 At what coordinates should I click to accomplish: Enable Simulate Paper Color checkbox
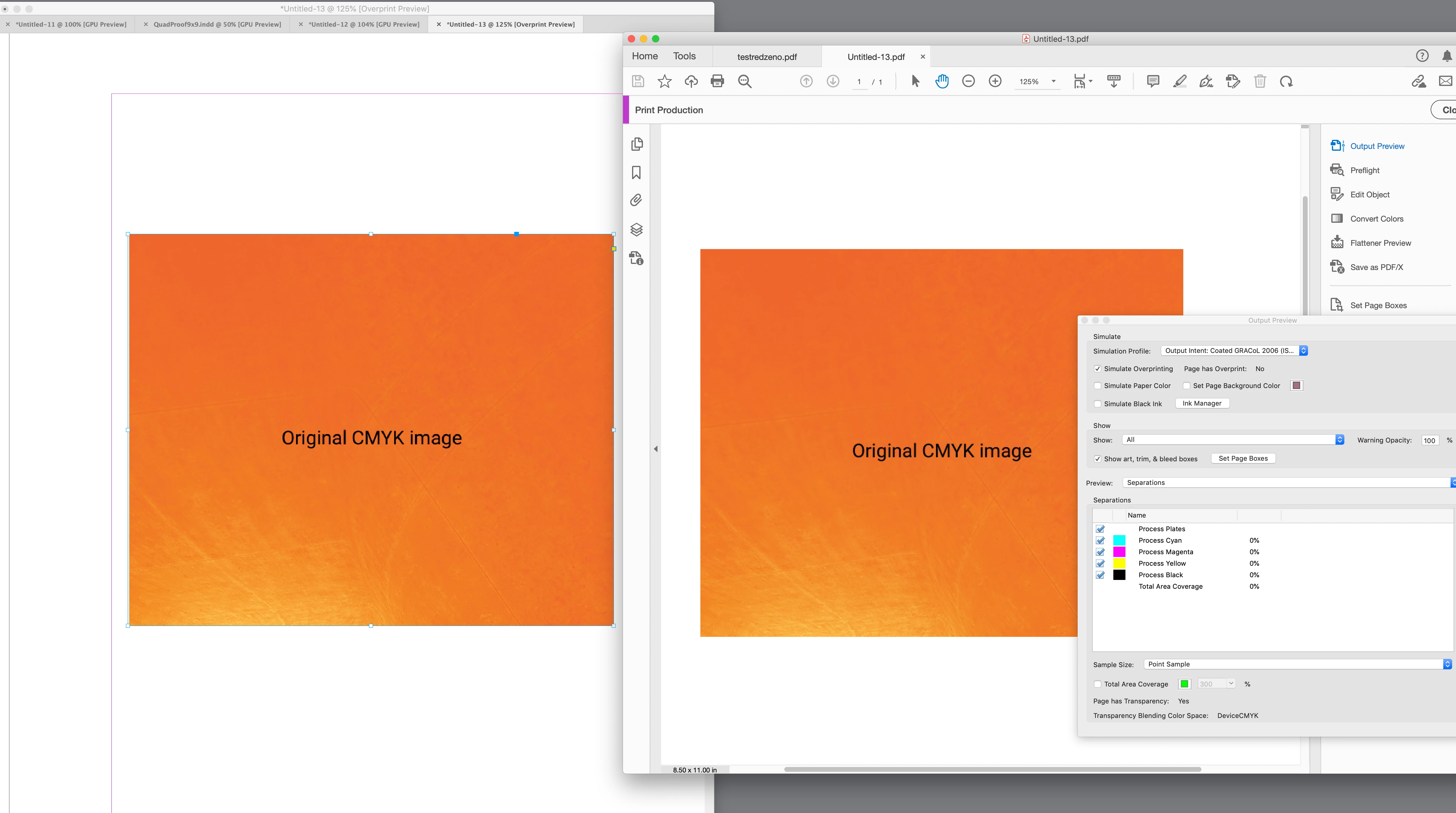1098,386
